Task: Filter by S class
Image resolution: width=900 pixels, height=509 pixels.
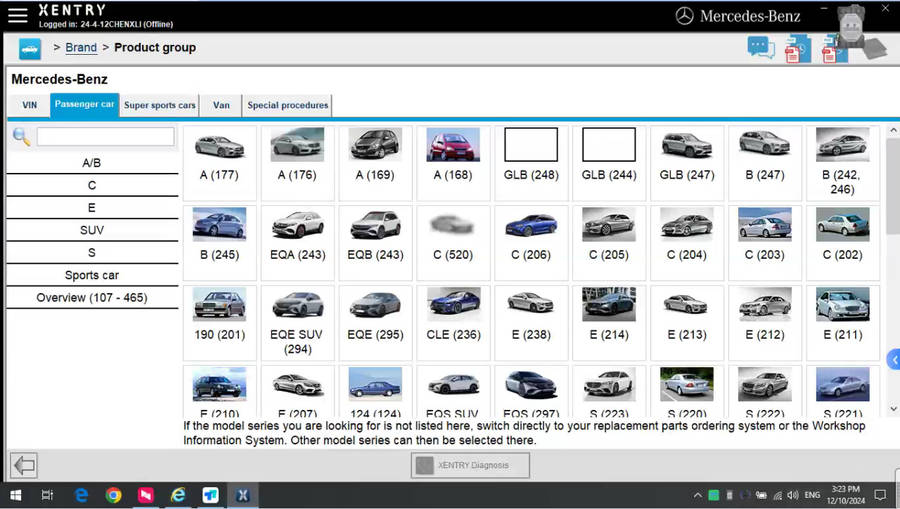Action: coord(92,252)
